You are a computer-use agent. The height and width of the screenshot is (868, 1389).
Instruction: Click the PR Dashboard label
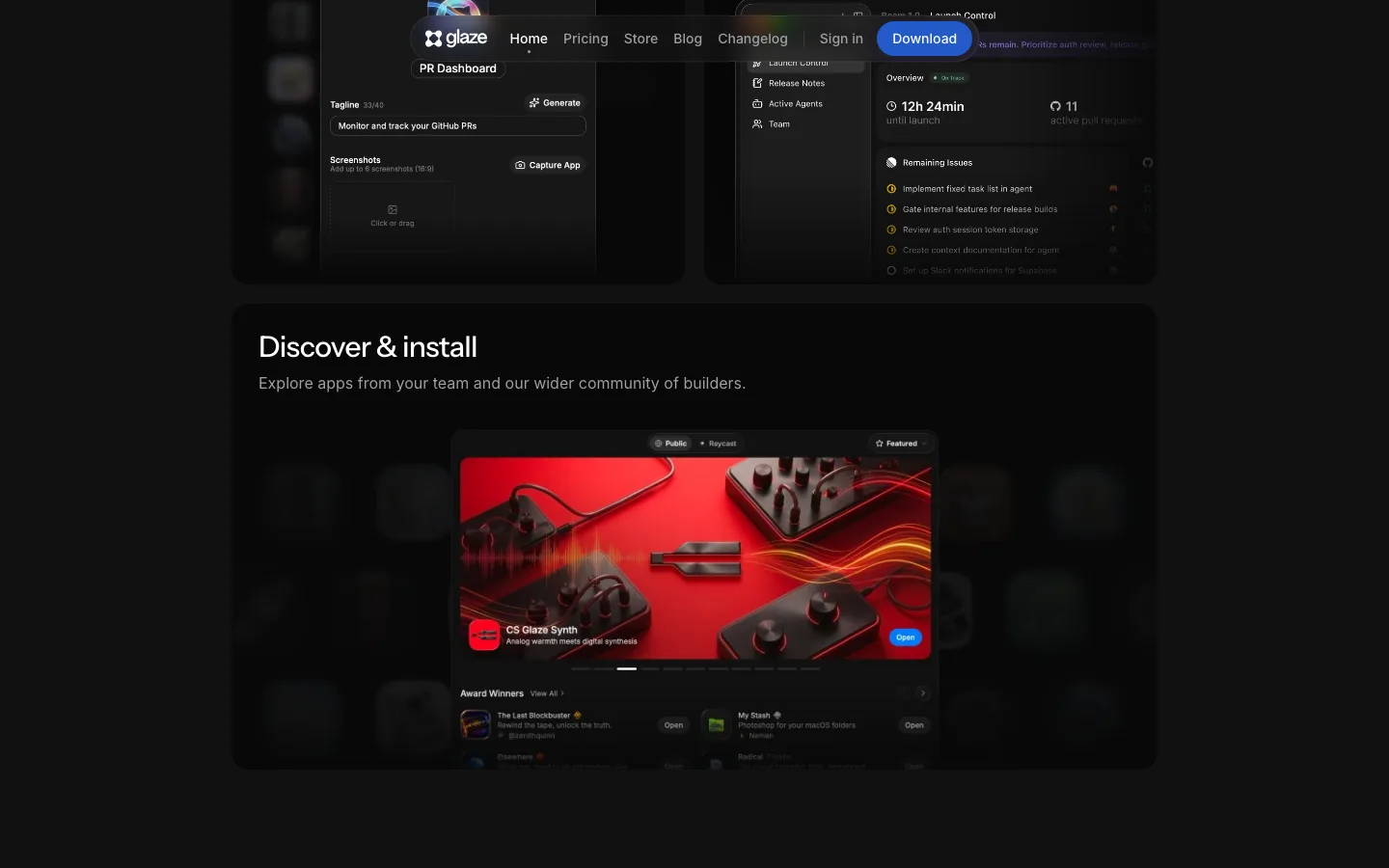pyautogui.click(x=458, y=68)
